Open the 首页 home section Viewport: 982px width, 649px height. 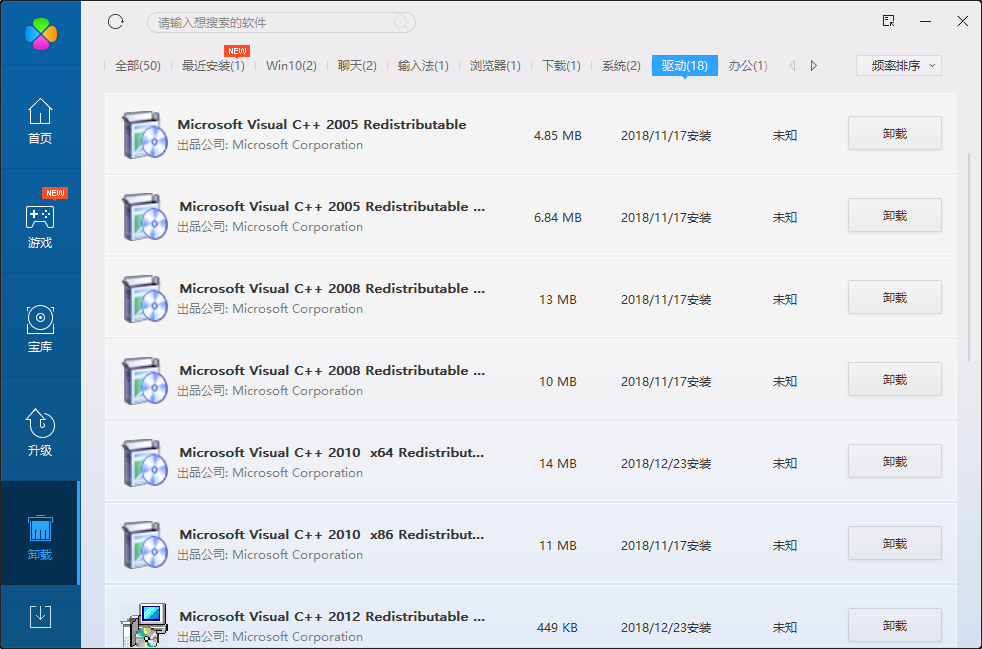(40, 122)
